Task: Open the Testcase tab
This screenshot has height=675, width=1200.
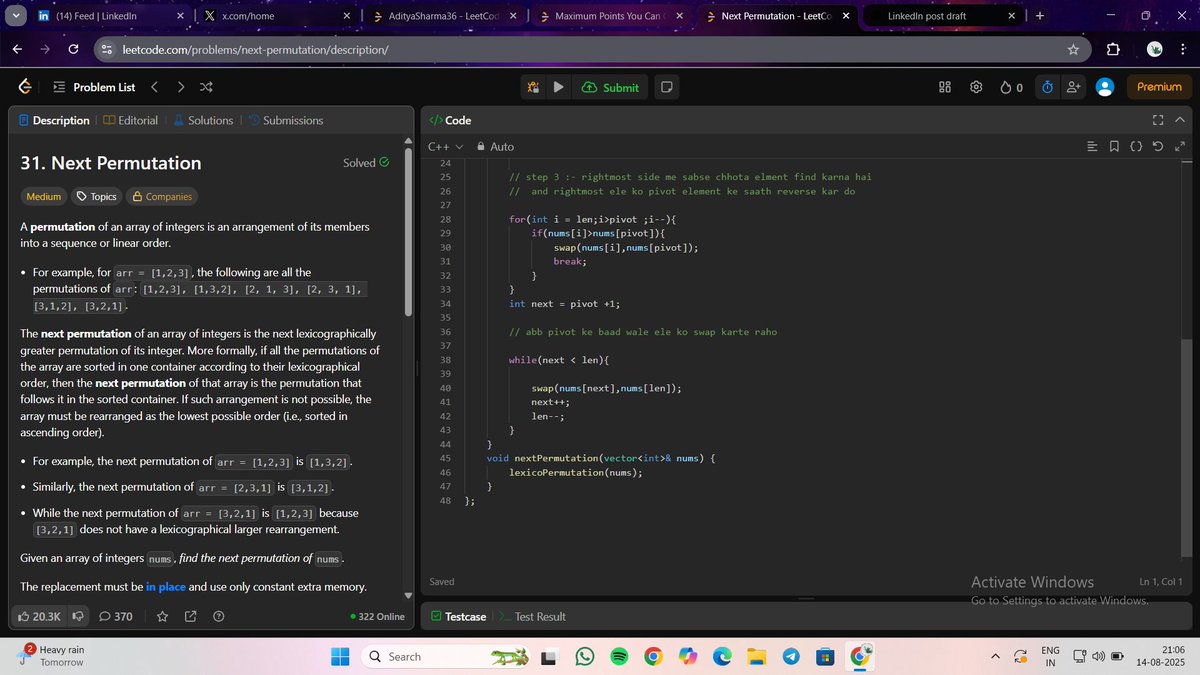Action: (x=458, y=617)
